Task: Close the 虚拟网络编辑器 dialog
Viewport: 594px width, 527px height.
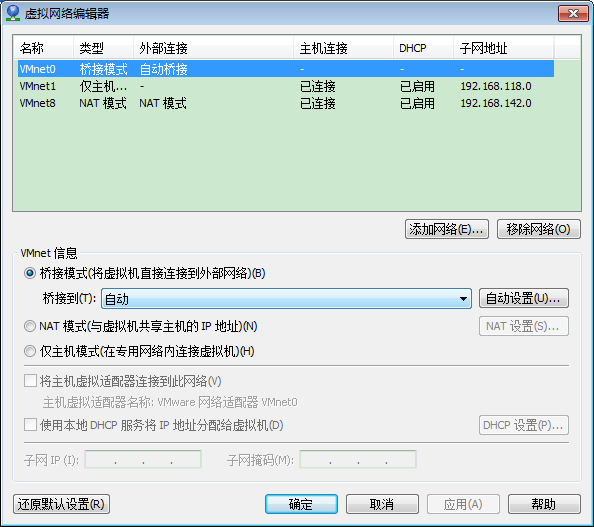Action: coord(573,14)
